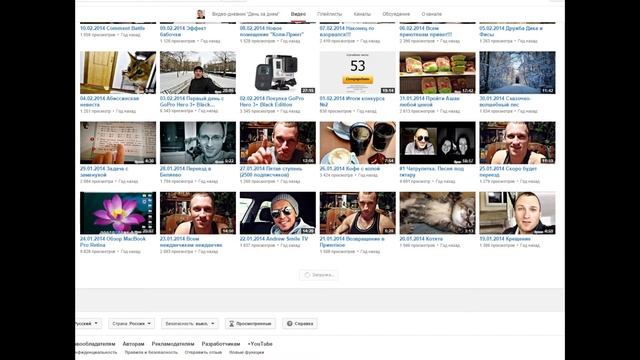
Task: Switch to the Обсуждение tab
Action: (396, 14)
